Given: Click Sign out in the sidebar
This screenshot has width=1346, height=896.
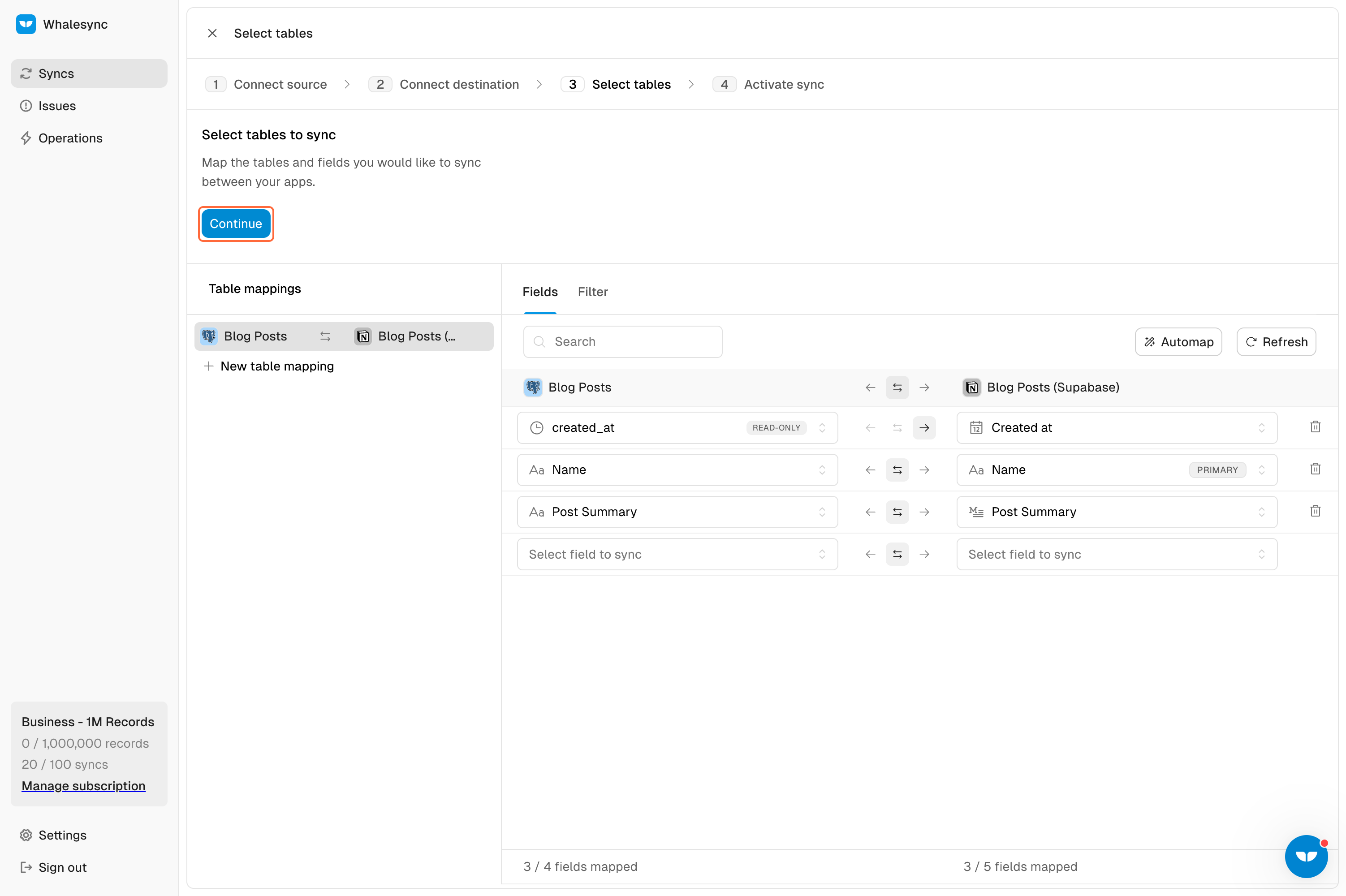Looking at the screenshot, I should (x=89, y=867).
